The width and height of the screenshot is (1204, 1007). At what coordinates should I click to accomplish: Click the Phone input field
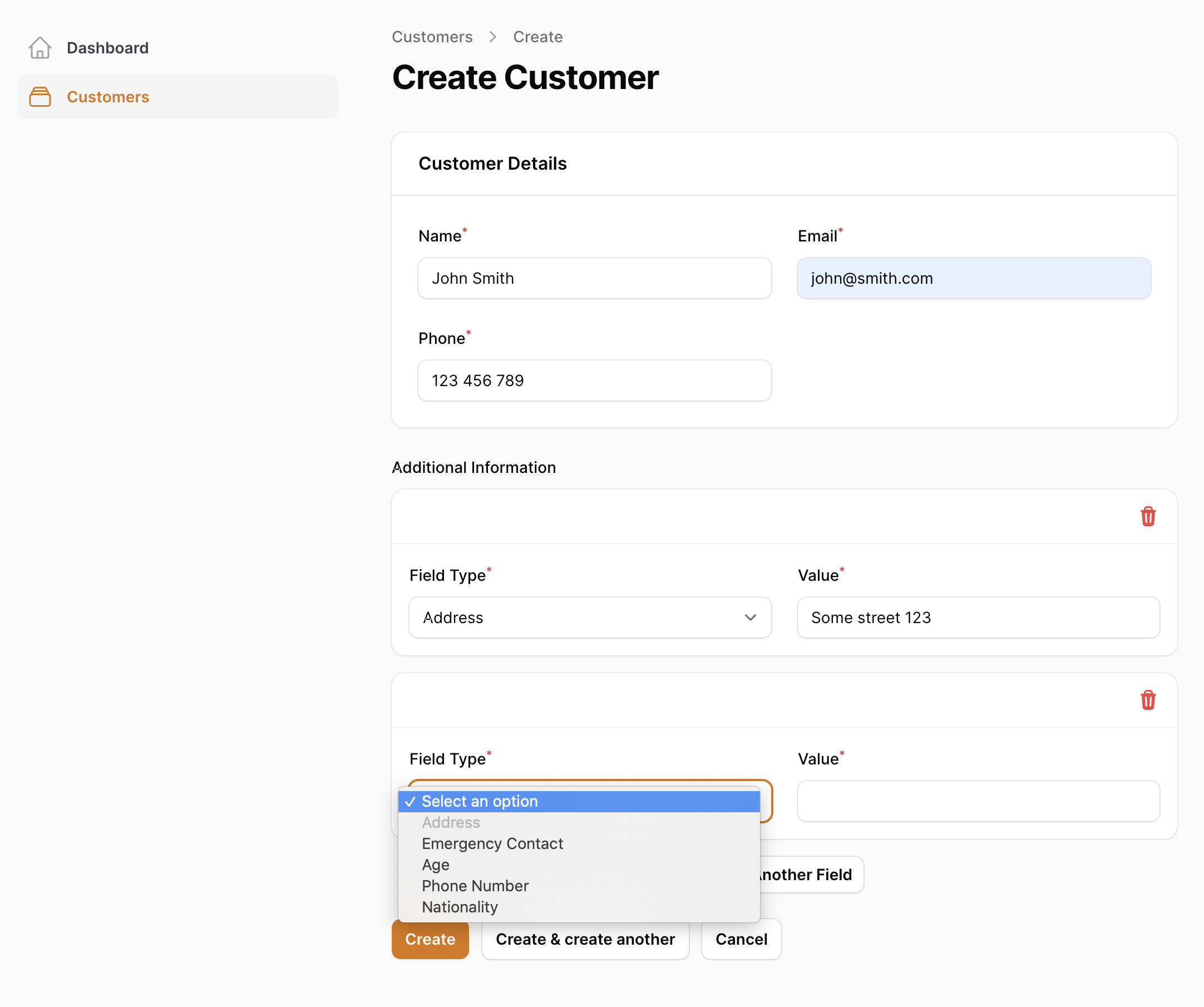click(x=595, y=381)
